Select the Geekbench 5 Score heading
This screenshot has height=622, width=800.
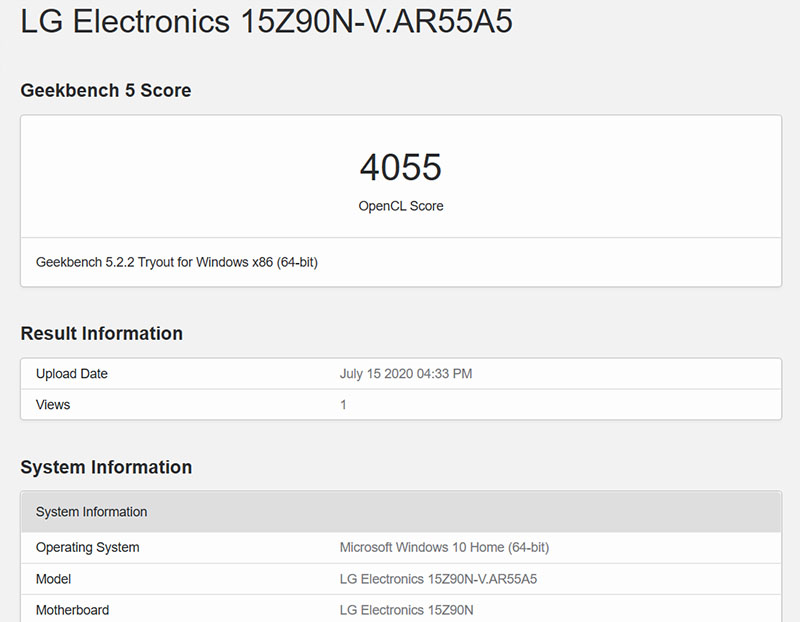[105, 90]
